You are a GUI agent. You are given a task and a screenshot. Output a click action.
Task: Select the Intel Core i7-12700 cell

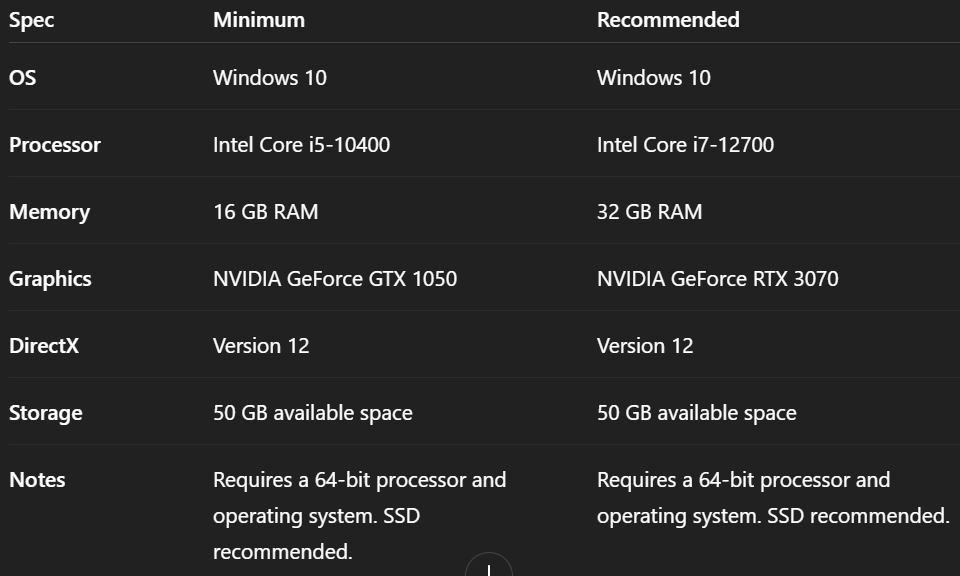pyautogui.click(x=685, y=145)
